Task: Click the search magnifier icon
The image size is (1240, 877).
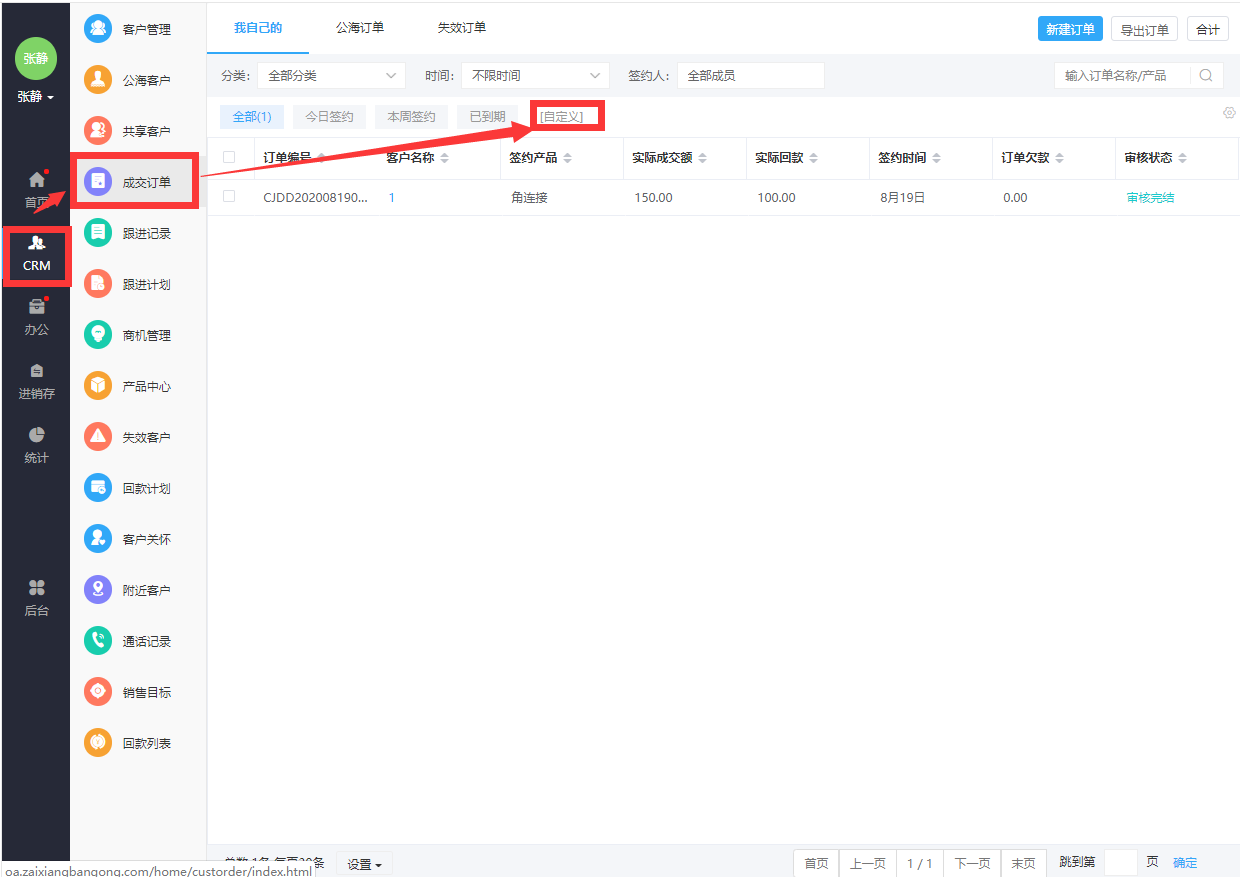Action: (x=1206, y=75)
